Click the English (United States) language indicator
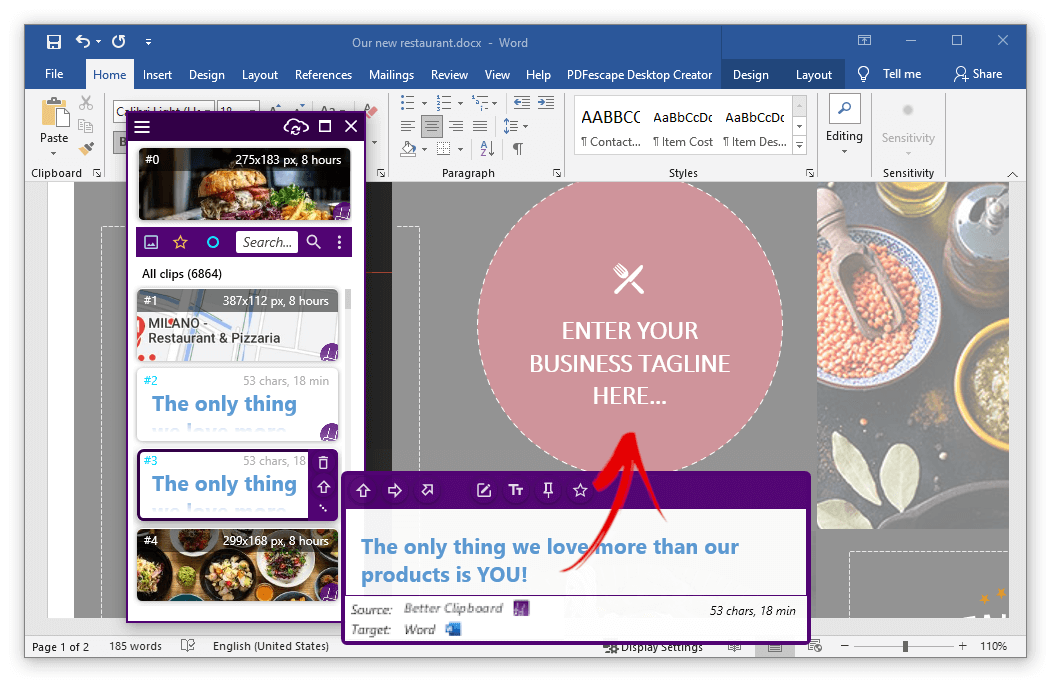Image resolution: width=1051 pixels, height=682 pixels. pos(271,646)
